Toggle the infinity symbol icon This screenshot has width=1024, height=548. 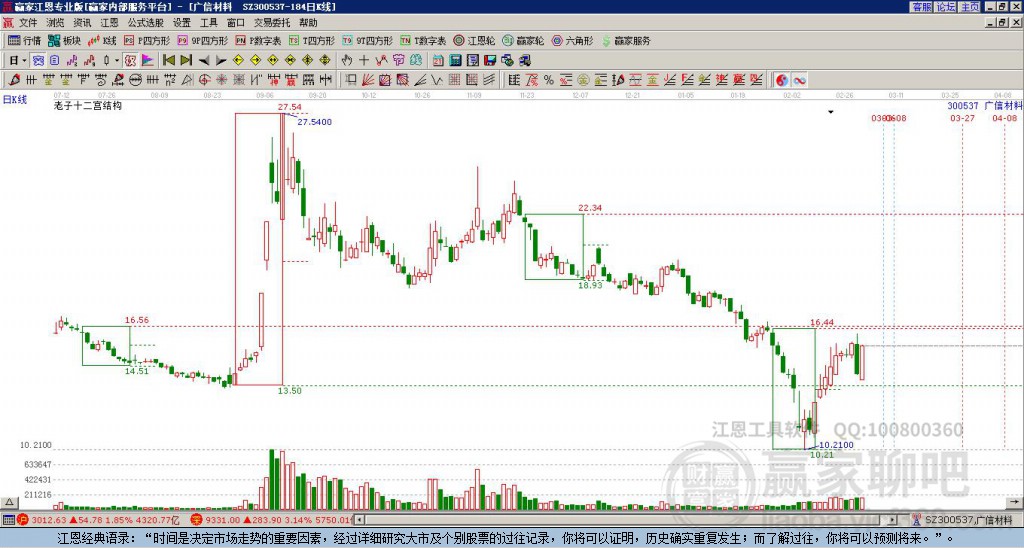(799, 80)
